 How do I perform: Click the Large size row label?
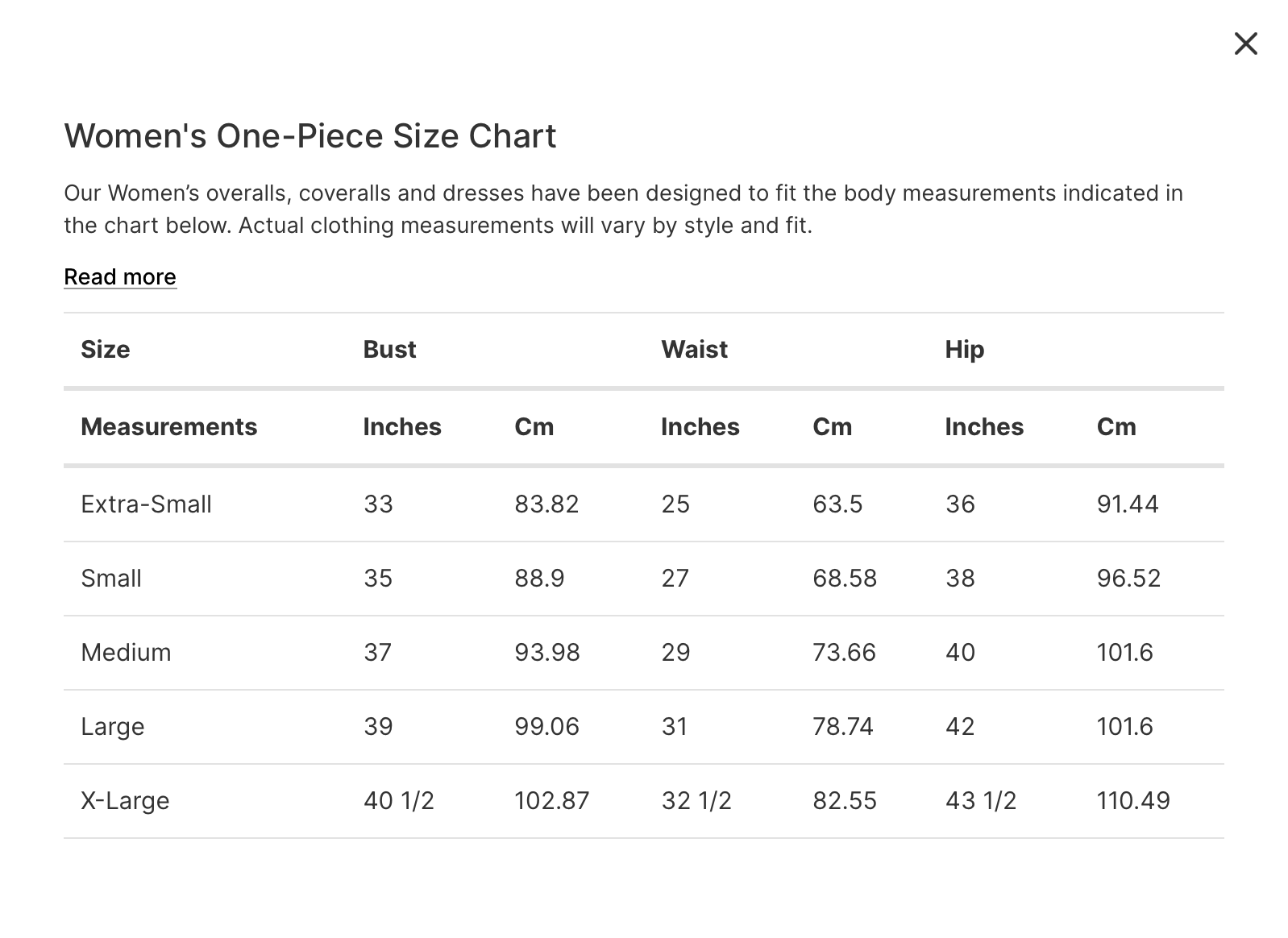point(113,727)
